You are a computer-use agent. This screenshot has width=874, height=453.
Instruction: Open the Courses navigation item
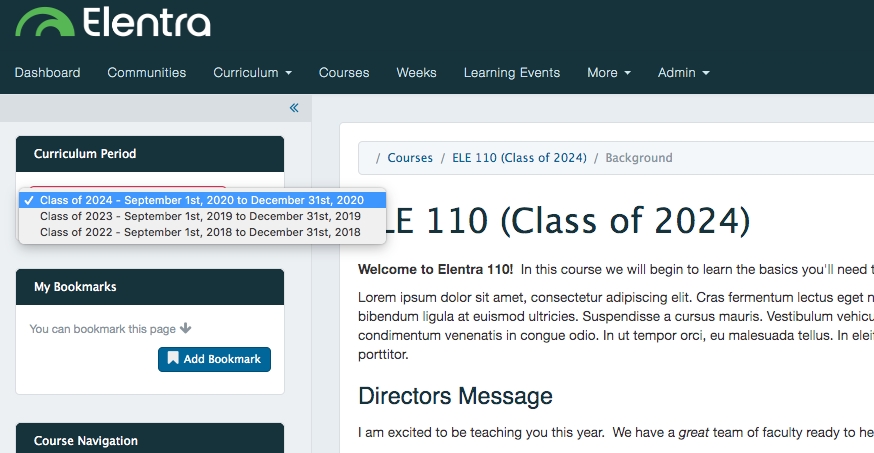(344, 72)
